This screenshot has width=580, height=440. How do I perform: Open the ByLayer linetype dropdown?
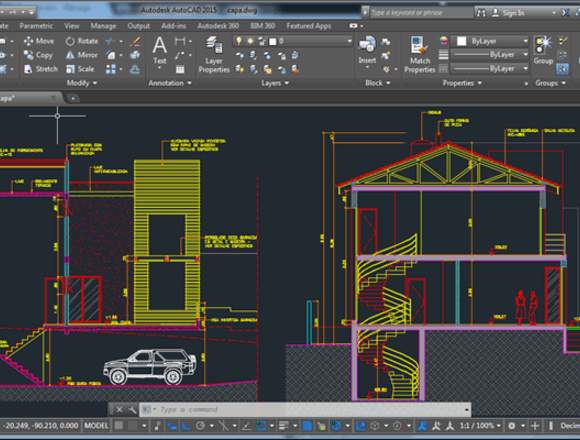[x=525, y=69]
